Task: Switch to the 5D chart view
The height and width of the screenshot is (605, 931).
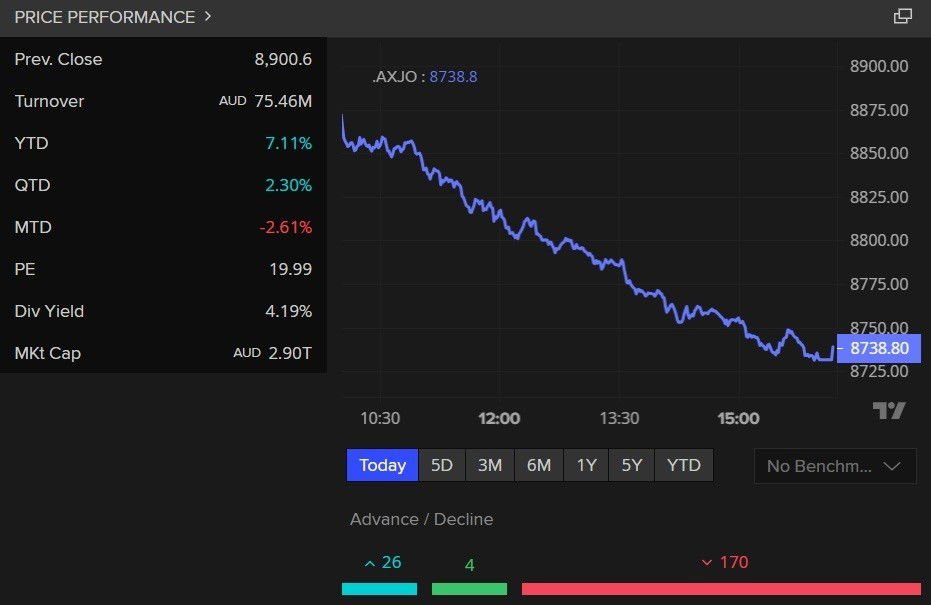Action: click(441, 465)
